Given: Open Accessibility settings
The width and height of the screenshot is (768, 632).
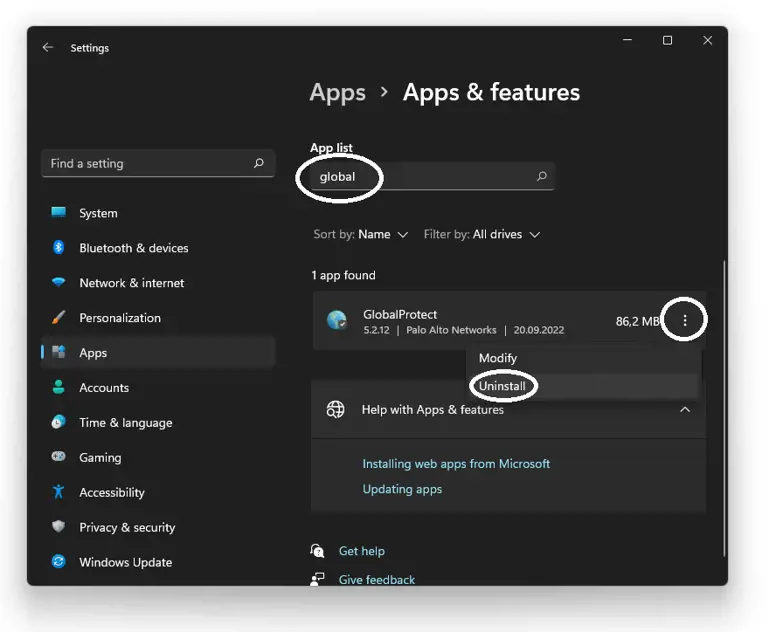Looking at the screenshot, I should [x=111, y=493].
